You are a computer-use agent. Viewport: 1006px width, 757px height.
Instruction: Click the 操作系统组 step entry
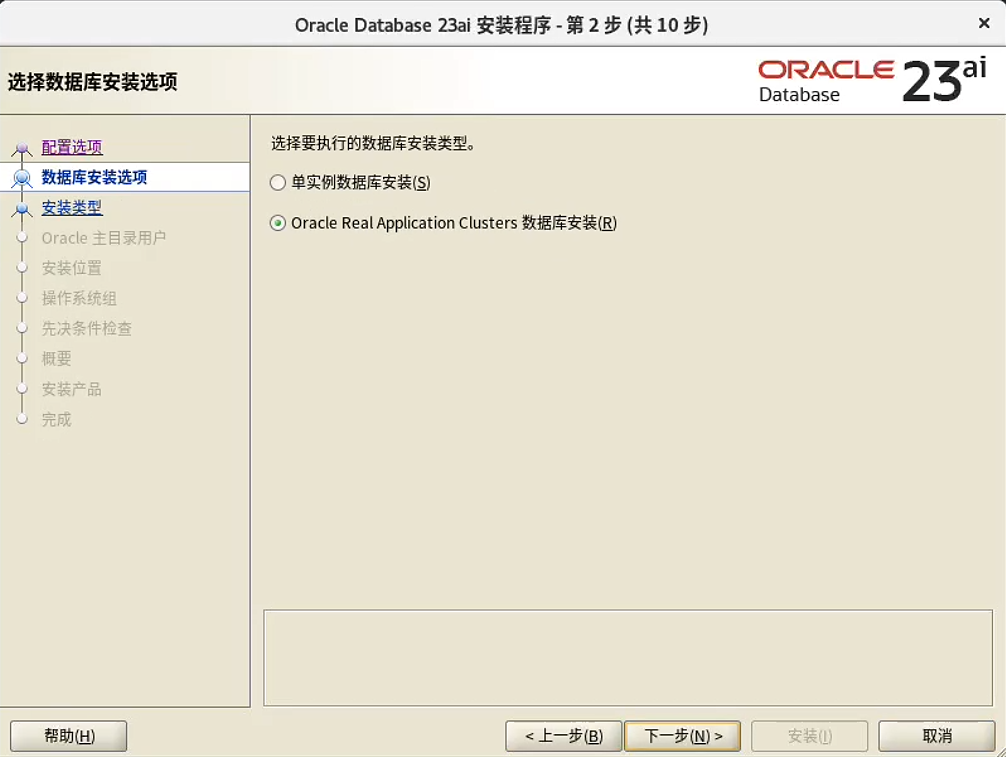tap(79, 298)
